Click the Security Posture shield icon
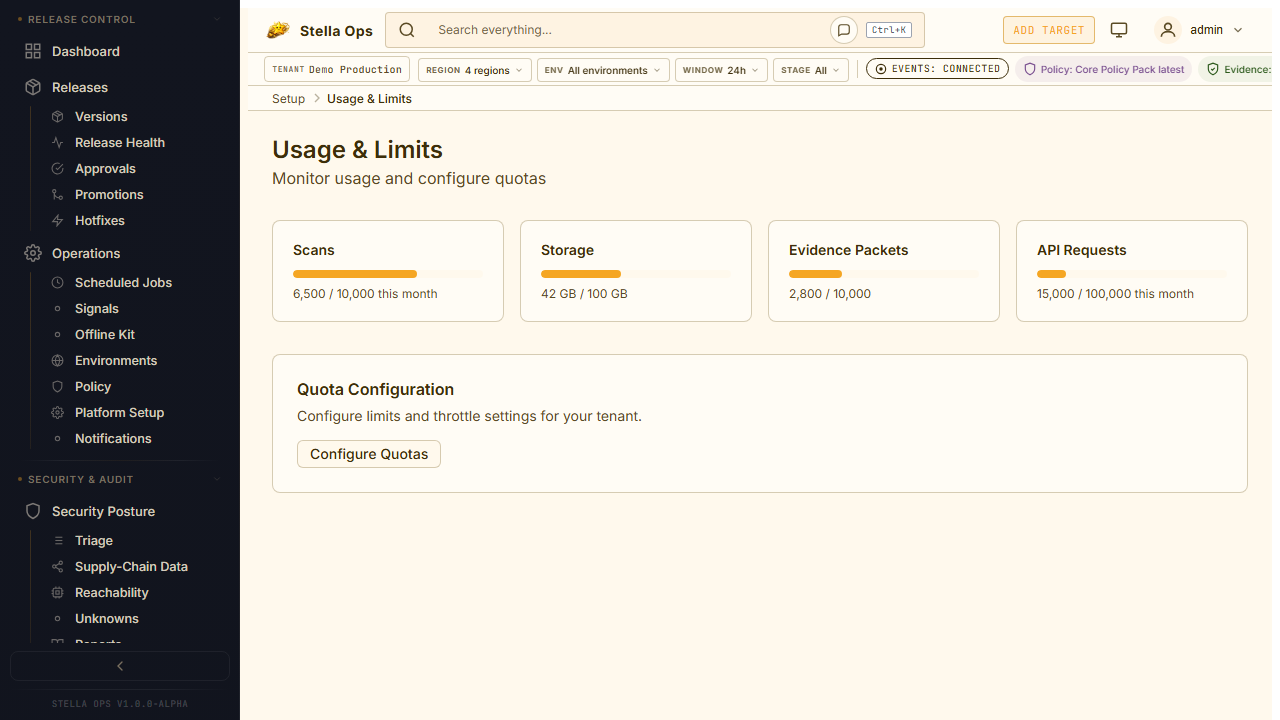Image resolution: width=1280 pixels, height=720 pixels. [x=33, y=511]
